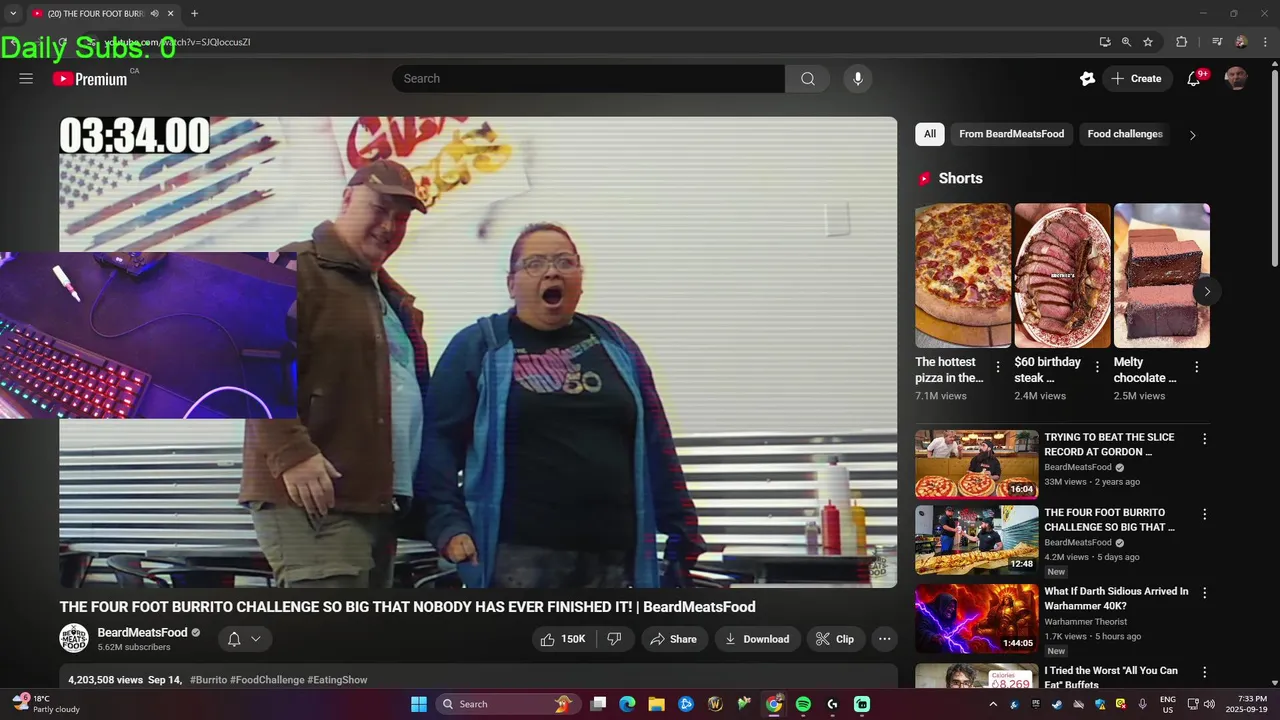Open the tab search dropdown arrow

(13, 13)
